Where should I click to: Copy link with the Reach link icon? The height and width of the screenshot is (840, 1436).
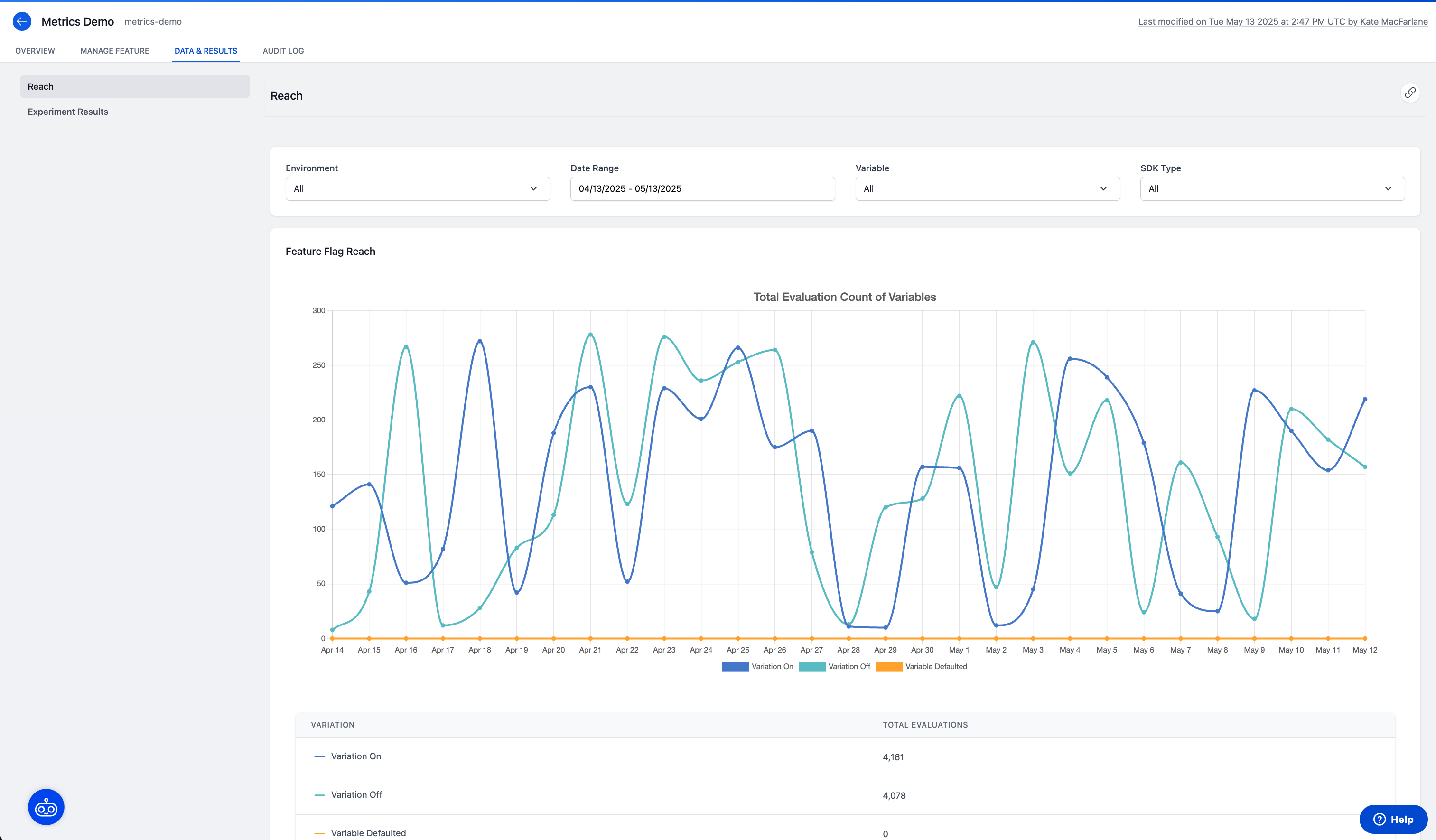click(1410, 93)
